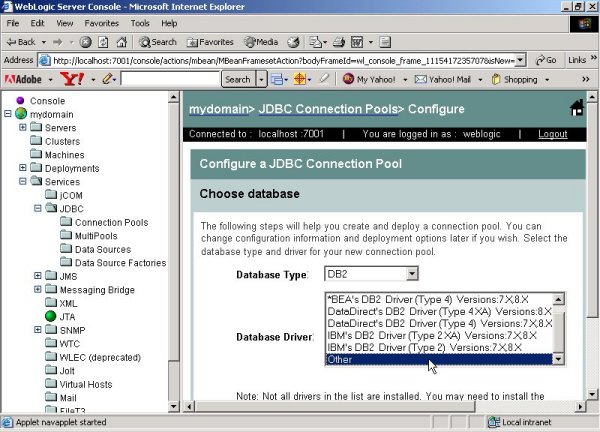The image size is (600, 432).
Task: Click in the Yahoo search input field
Action: coord(170,79)
